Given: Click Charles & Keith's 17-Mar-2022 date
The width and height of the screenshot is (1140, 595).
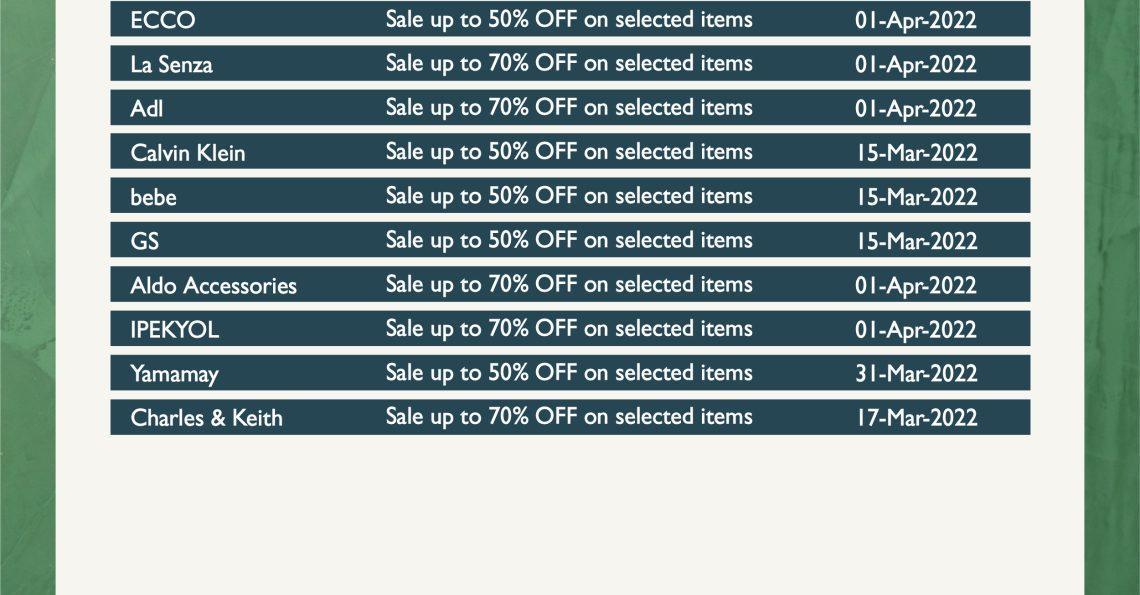Looking at the screenshot, I should click(916, 418).
